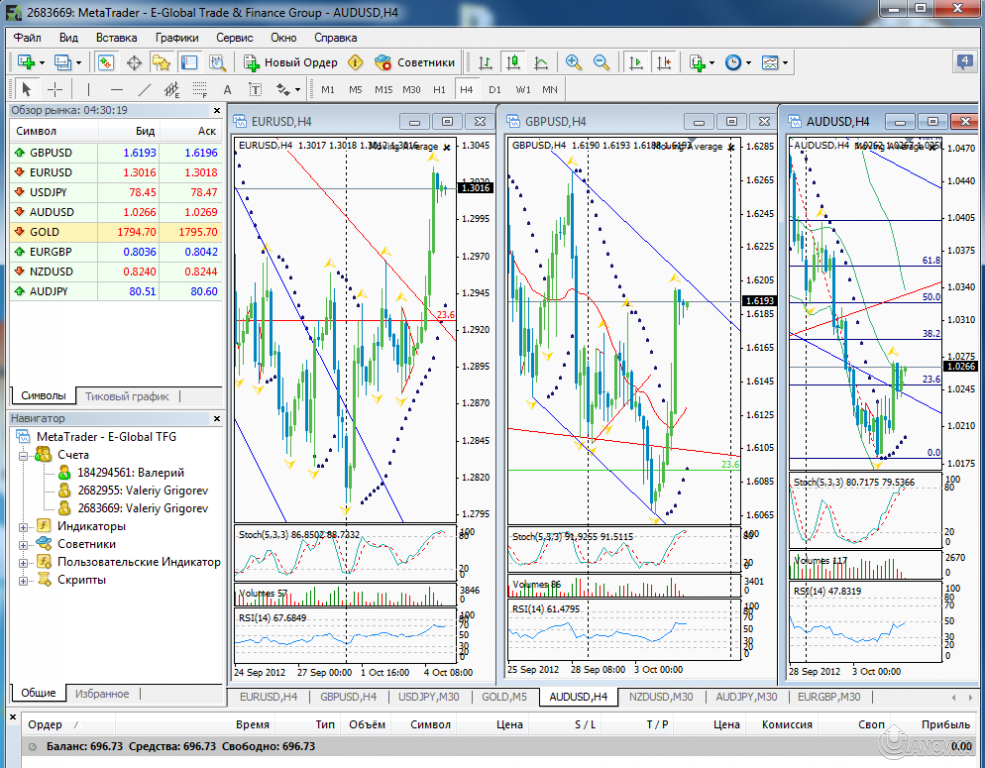
Task: Set timeframe to H1
Action: click(439, 90)
